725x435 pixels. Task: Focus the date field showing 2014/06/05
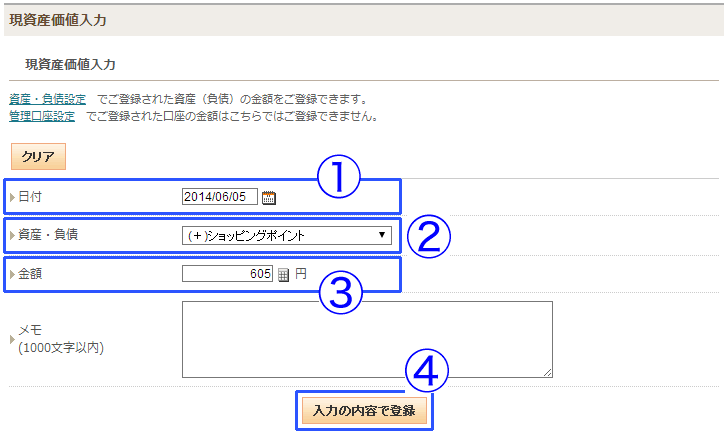[220, 196]
